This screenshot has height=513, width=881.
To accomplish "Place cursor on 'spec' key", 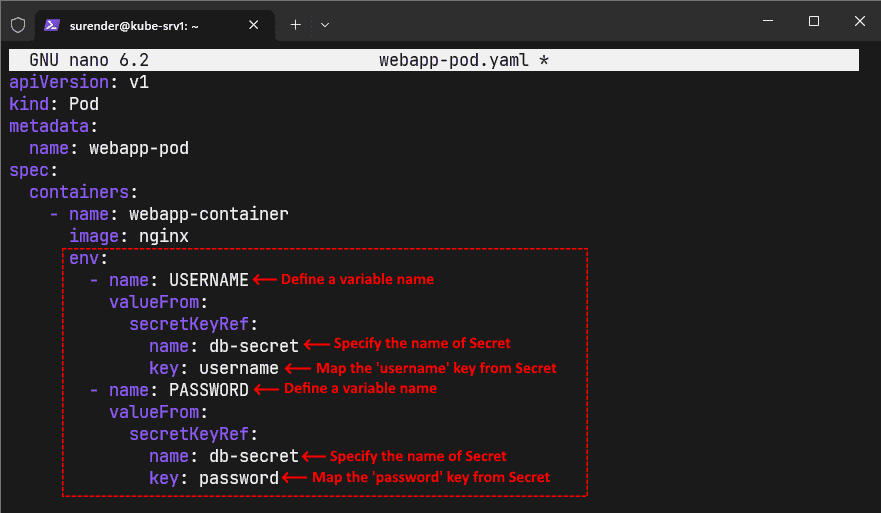I will point(29,170).
